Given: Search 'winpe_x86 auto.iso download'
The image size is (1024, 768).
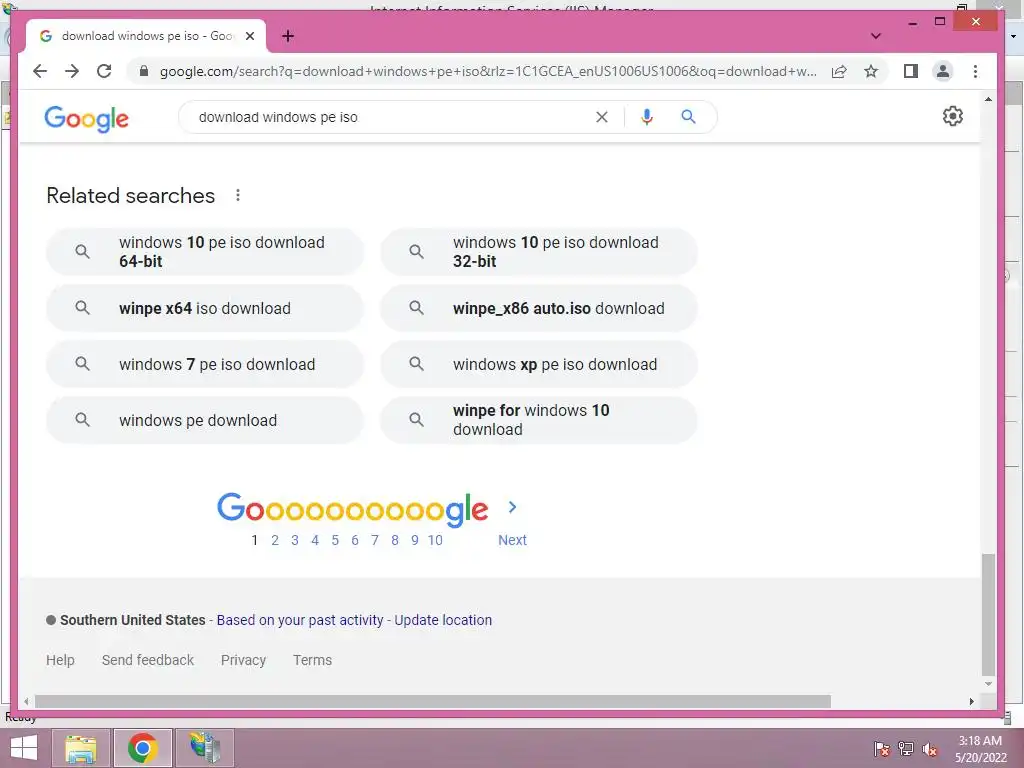Looking at the screenshot, I should click(539, 308).
